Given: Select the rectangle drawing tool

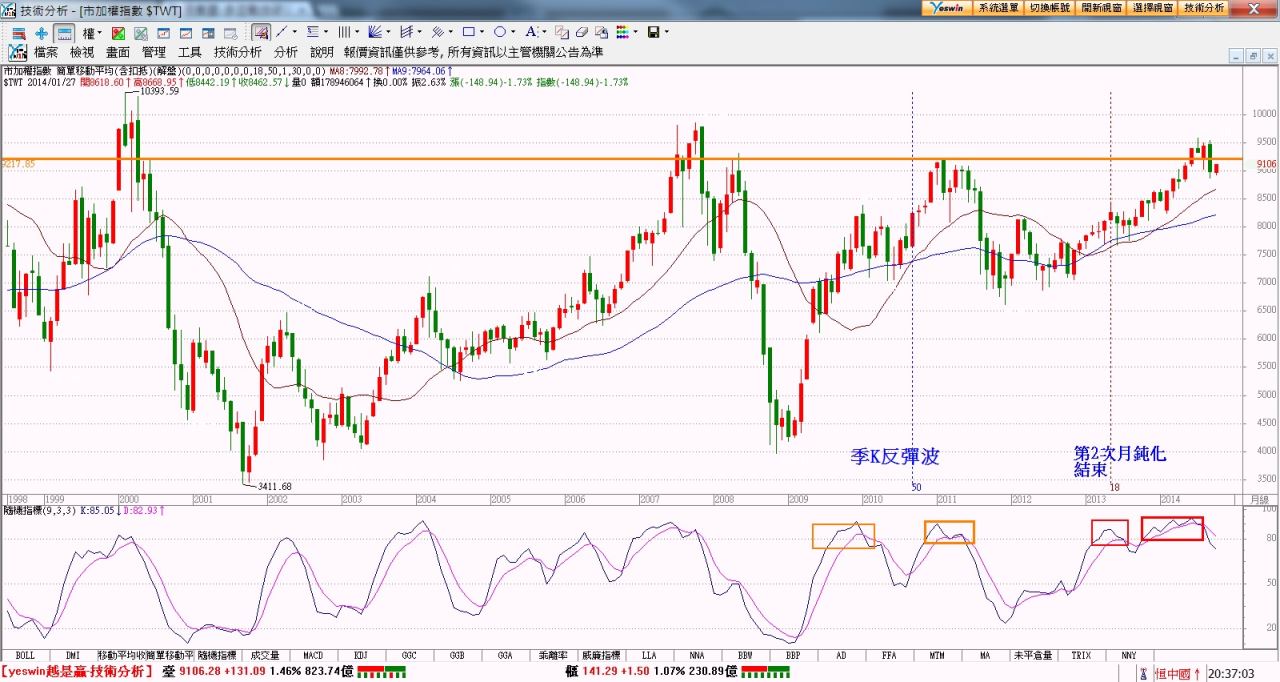Looking at the screenshot, I should [x=467, y=32].
